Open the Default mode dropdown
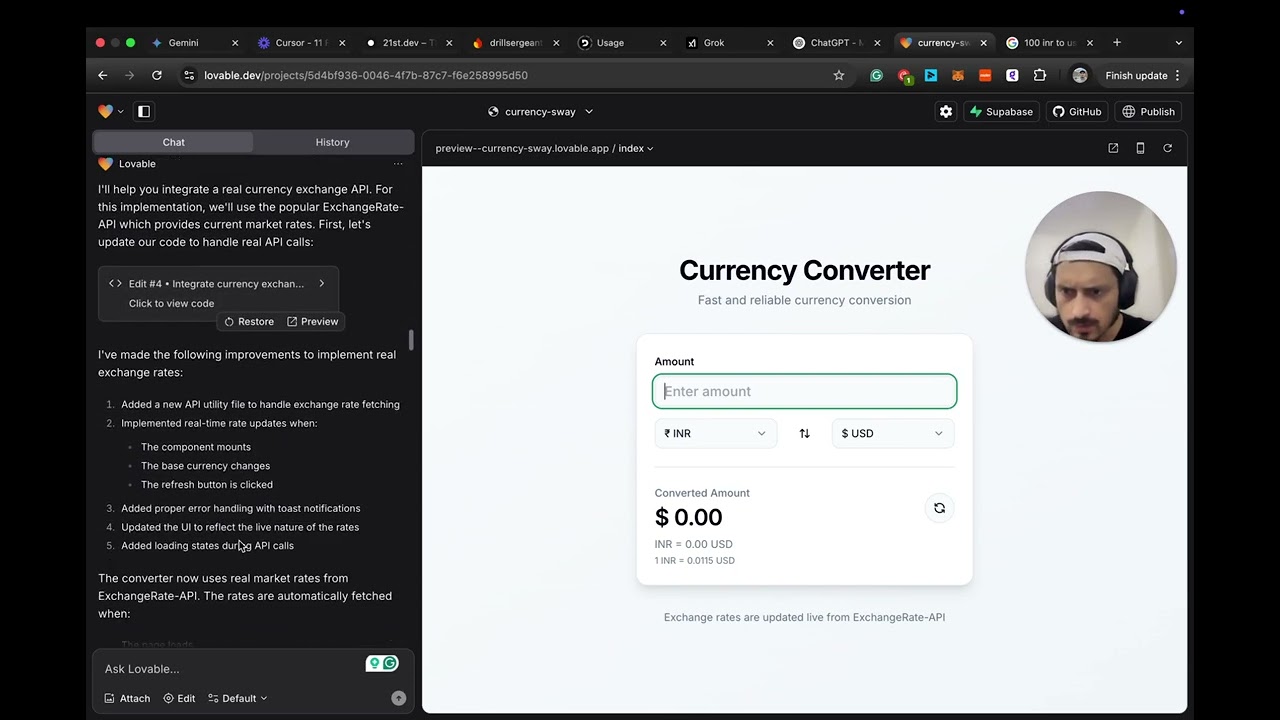This screenshot has height=720, width=1280. 238,698
